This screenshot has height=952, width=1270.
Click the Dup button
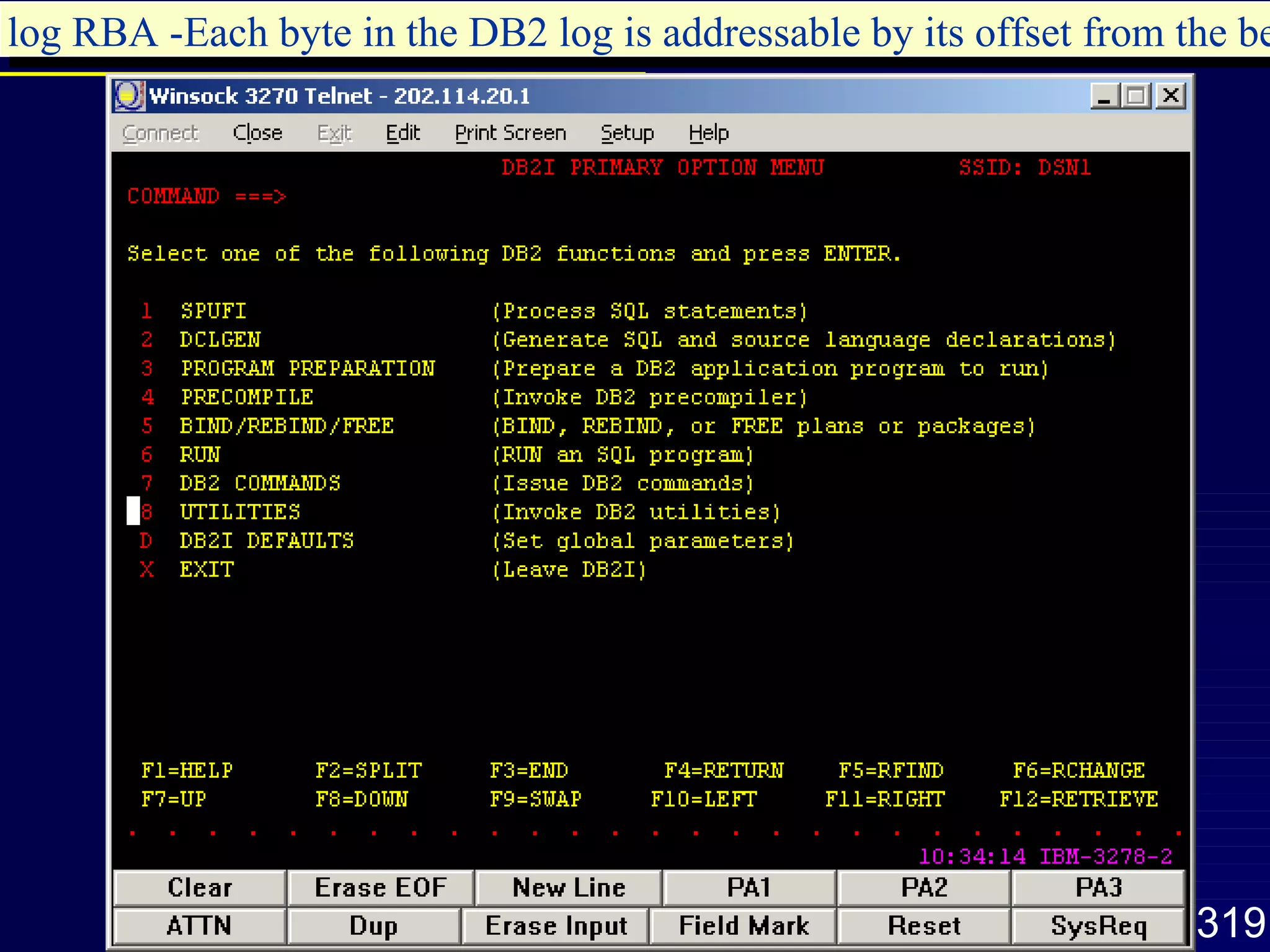pyautogui.click(x=374, y=926)
